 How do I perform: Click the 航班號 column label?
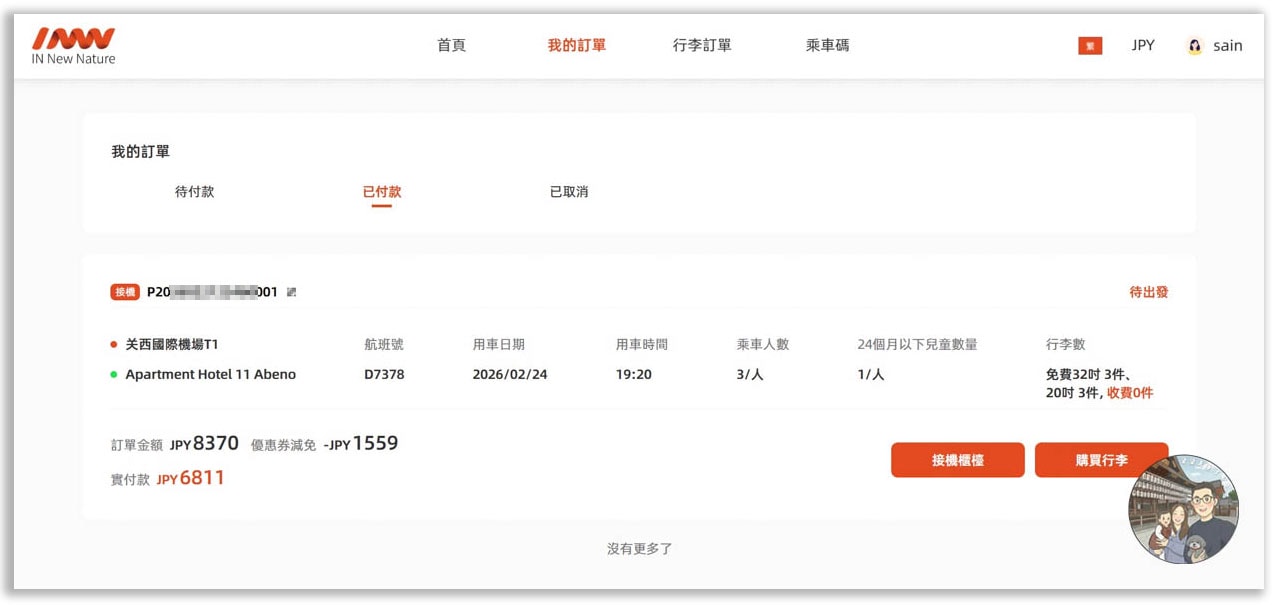point(384,344)
